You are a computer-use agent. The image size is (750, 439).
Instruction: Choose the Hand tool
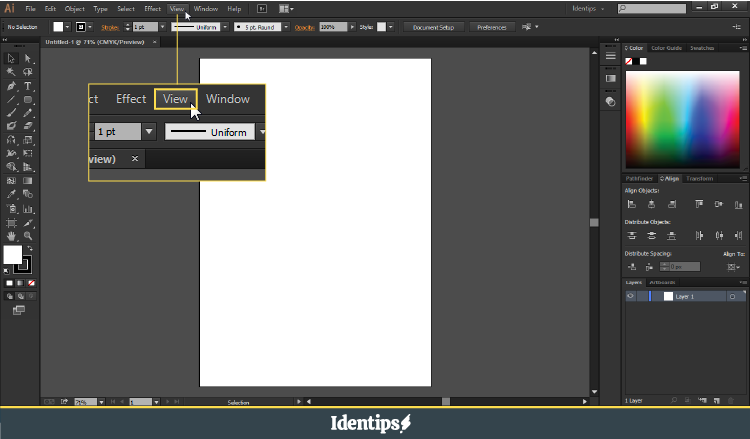coord(11,236)
